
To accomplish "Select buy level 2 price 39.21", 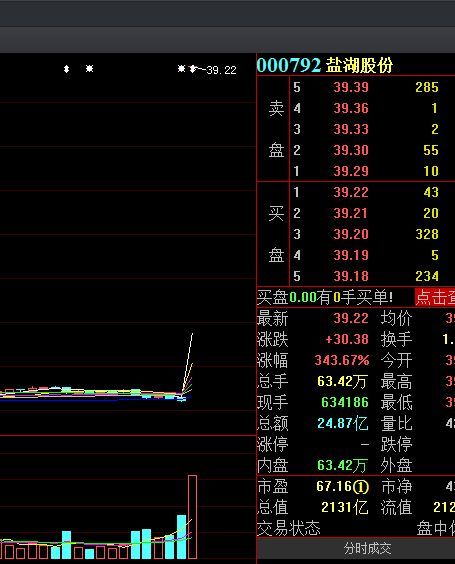I will (x=351, y=213).
